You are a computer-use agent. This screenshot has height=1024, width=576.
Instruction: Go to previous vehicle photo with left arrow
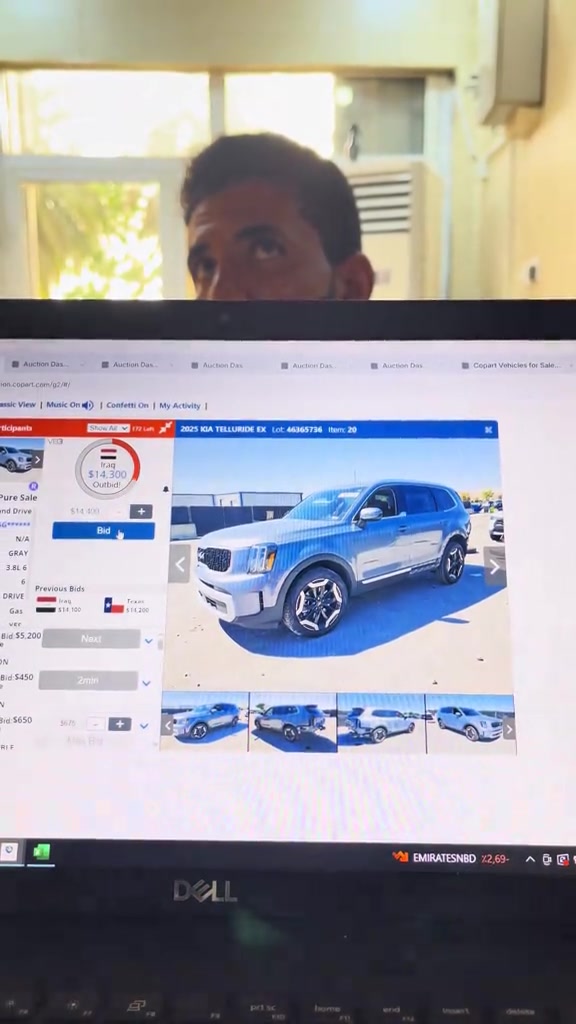tap(180, 564)
